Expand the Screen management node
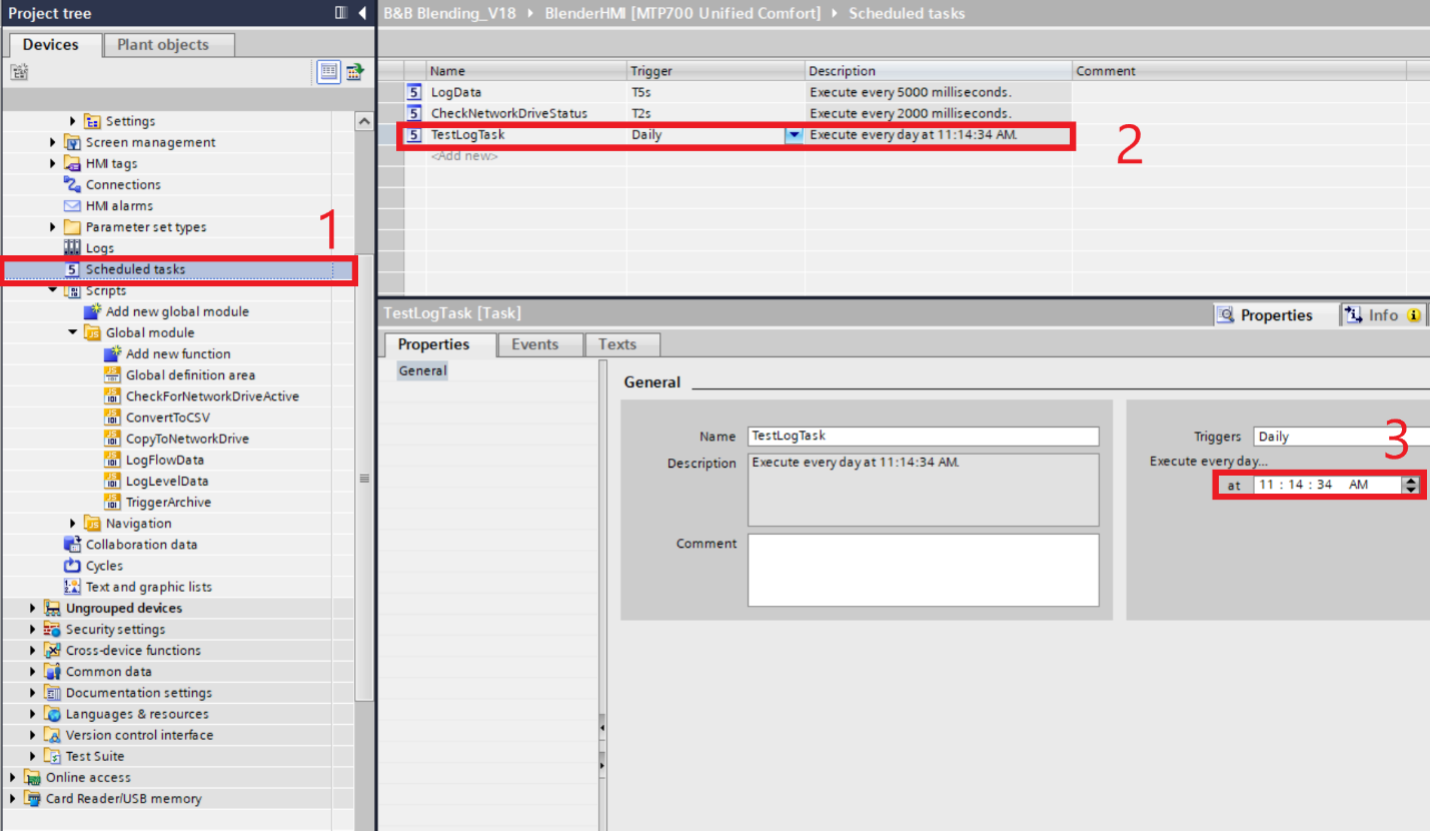1430x834 pixels. coord(53,142)
